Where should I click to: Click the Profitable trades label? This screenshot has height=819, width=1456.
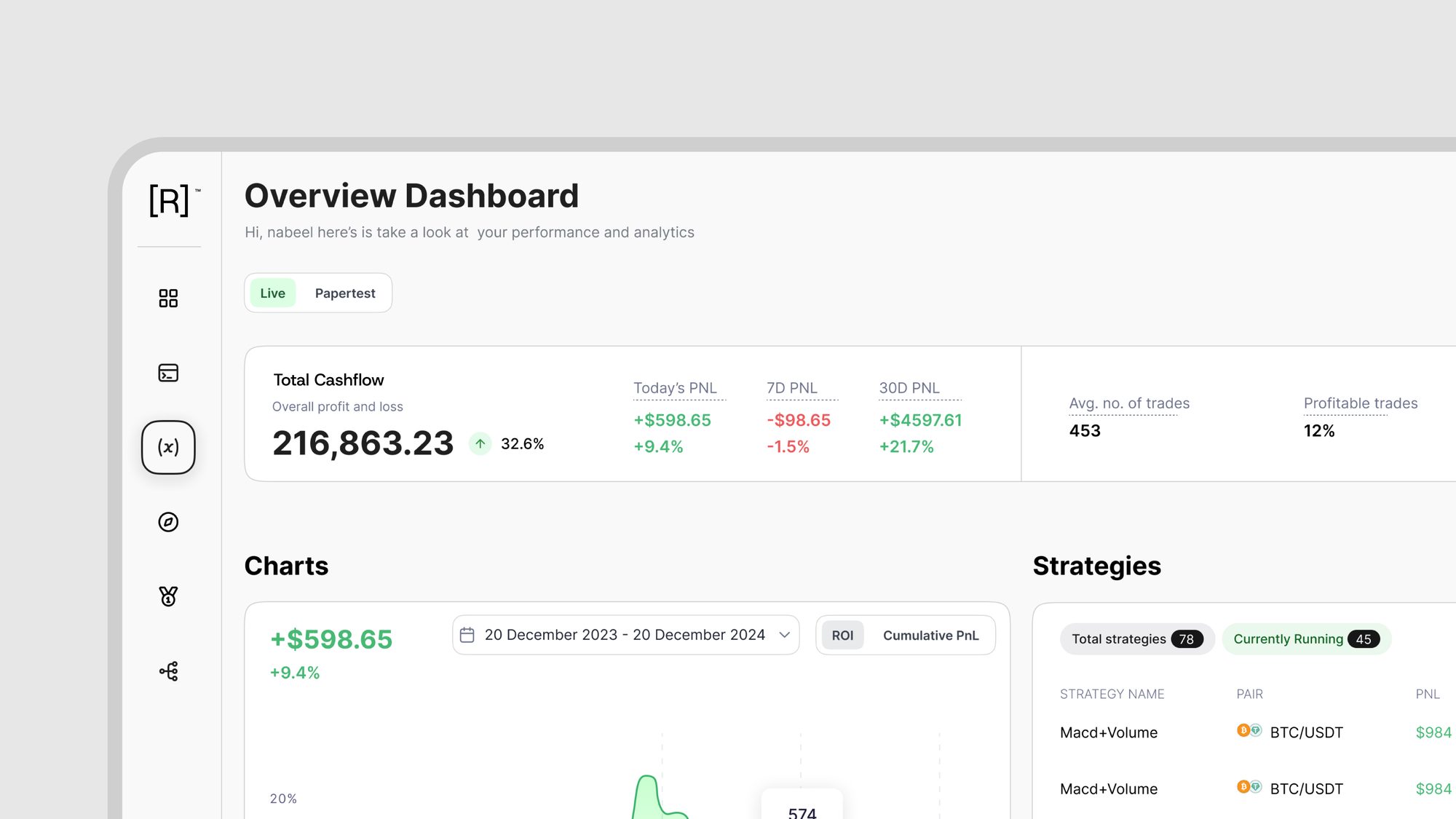(x=1361, y=403)
